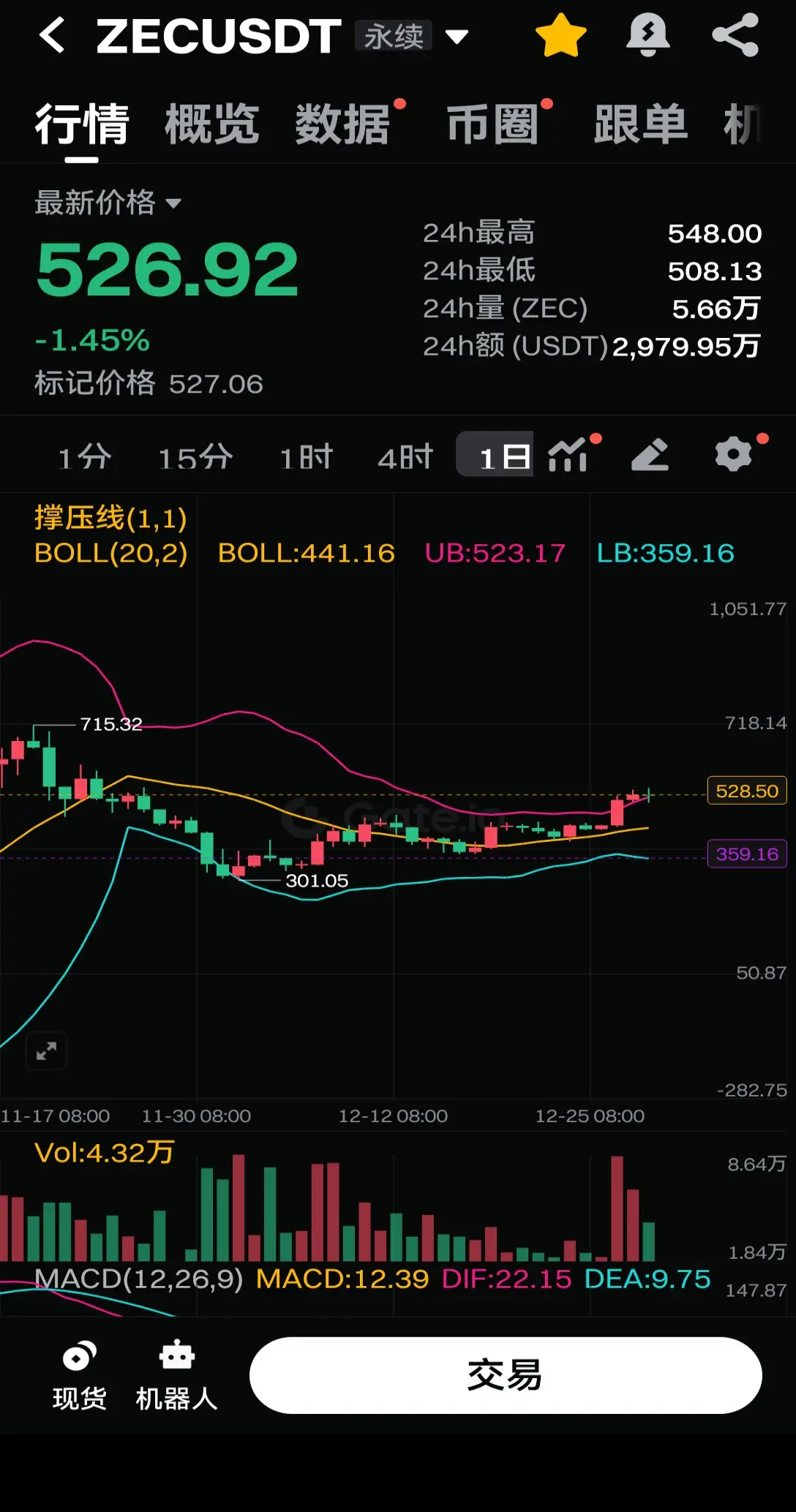Tap the LB:359.16 lower band value
The image size is (796, 1512).
click(x=666, y=553)
